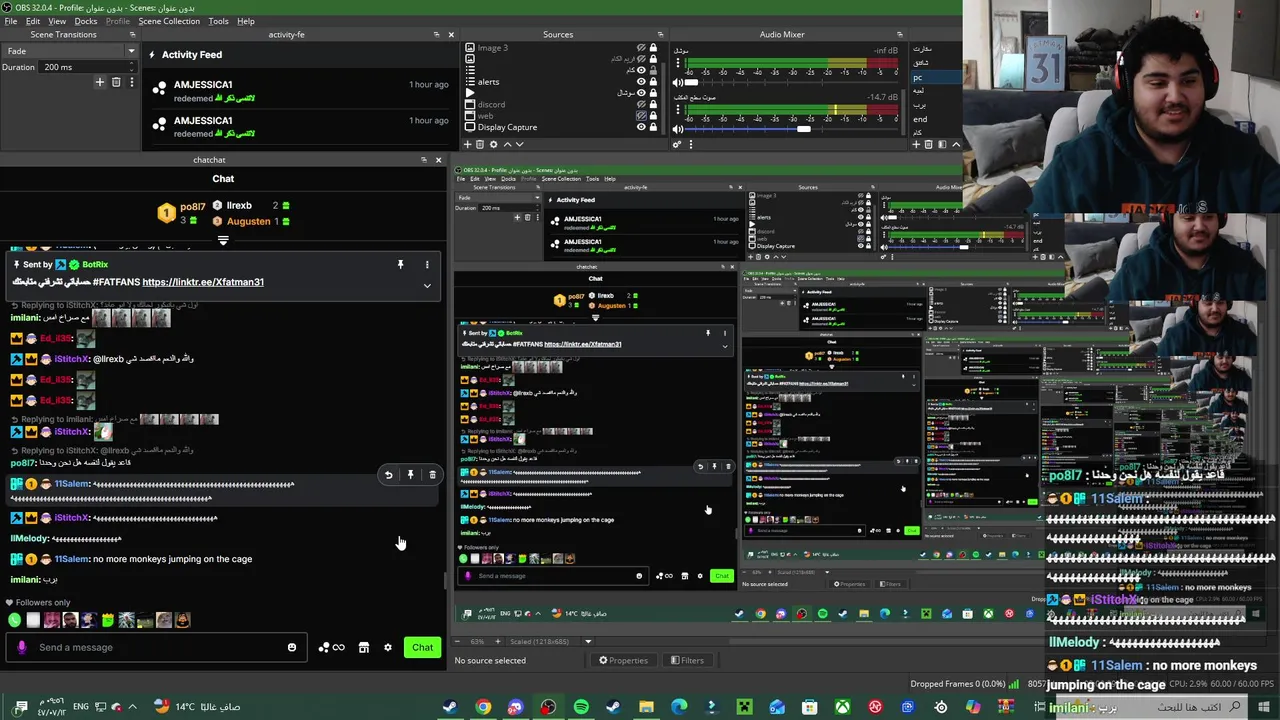The image size is (1280, 720).
Task: Set Duration field showing 200 ms
Action: 87,67
